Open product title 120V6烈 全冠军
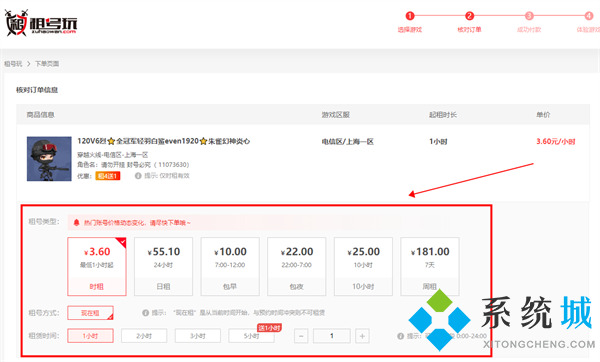The image size is (600, 362). [x=163, y=141]
